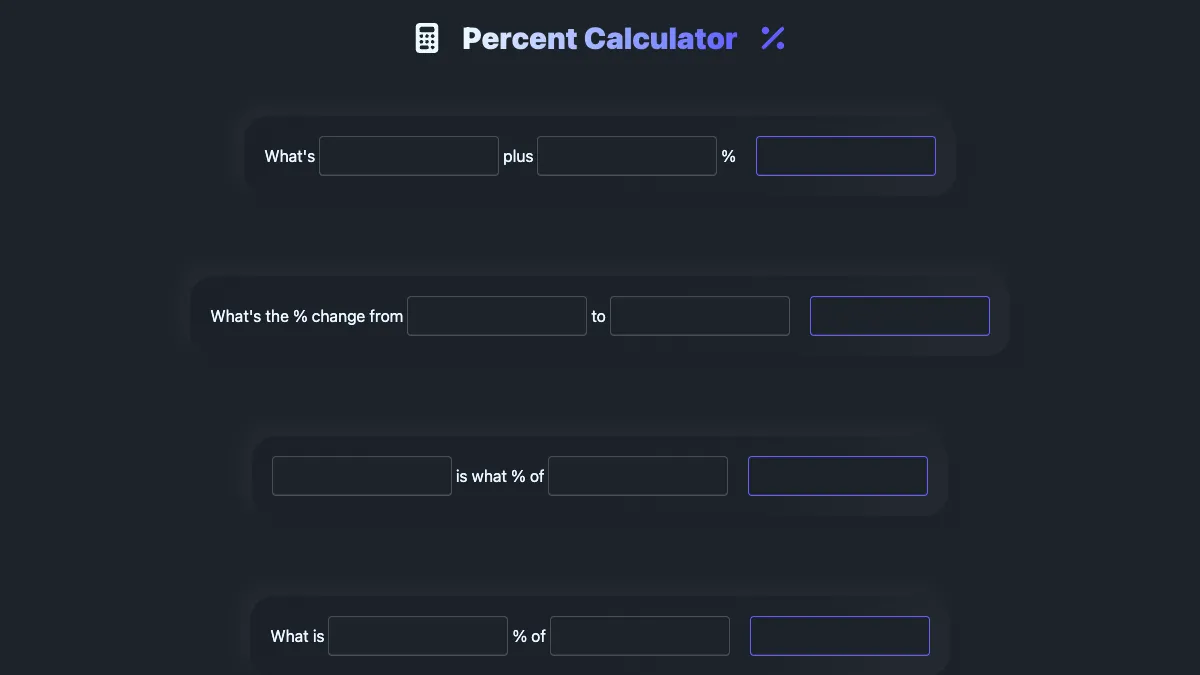Focus the field before "is what % of"
The width and height of the screenshot is (1200, 675).
tap(361, 476)
